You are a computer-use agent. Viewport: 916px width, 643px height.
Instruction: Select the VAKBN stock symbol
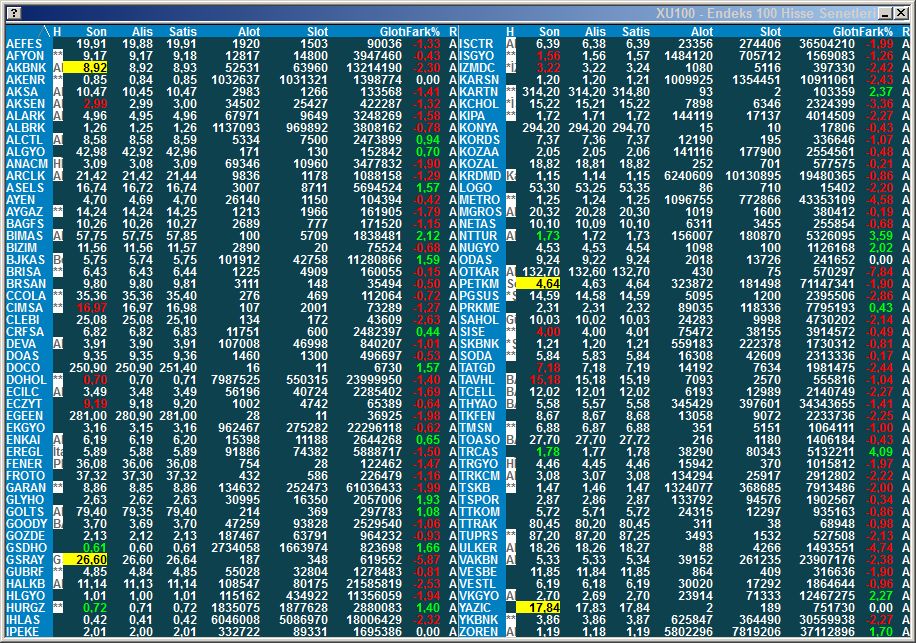(478, 559)
